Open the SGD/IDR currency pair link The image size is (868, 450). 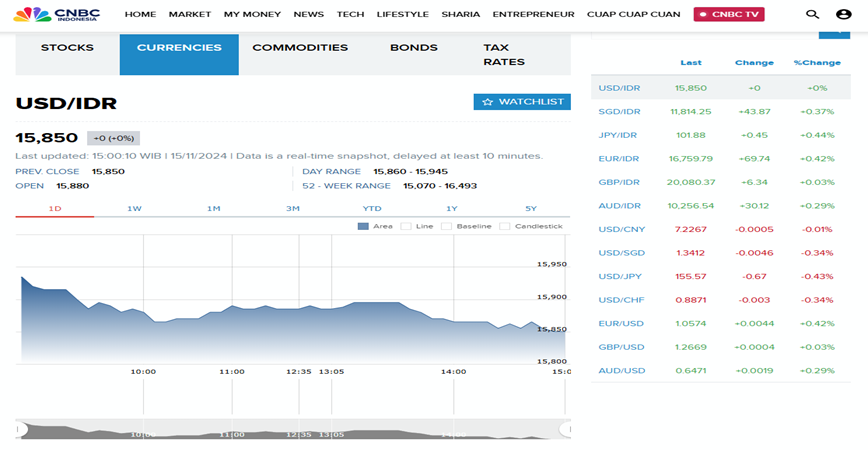(x=619, y=111)
